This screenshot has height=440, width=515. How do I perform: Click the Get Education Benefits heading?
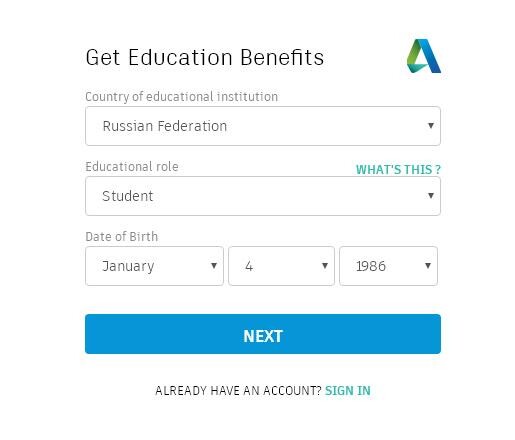(205, 57)
